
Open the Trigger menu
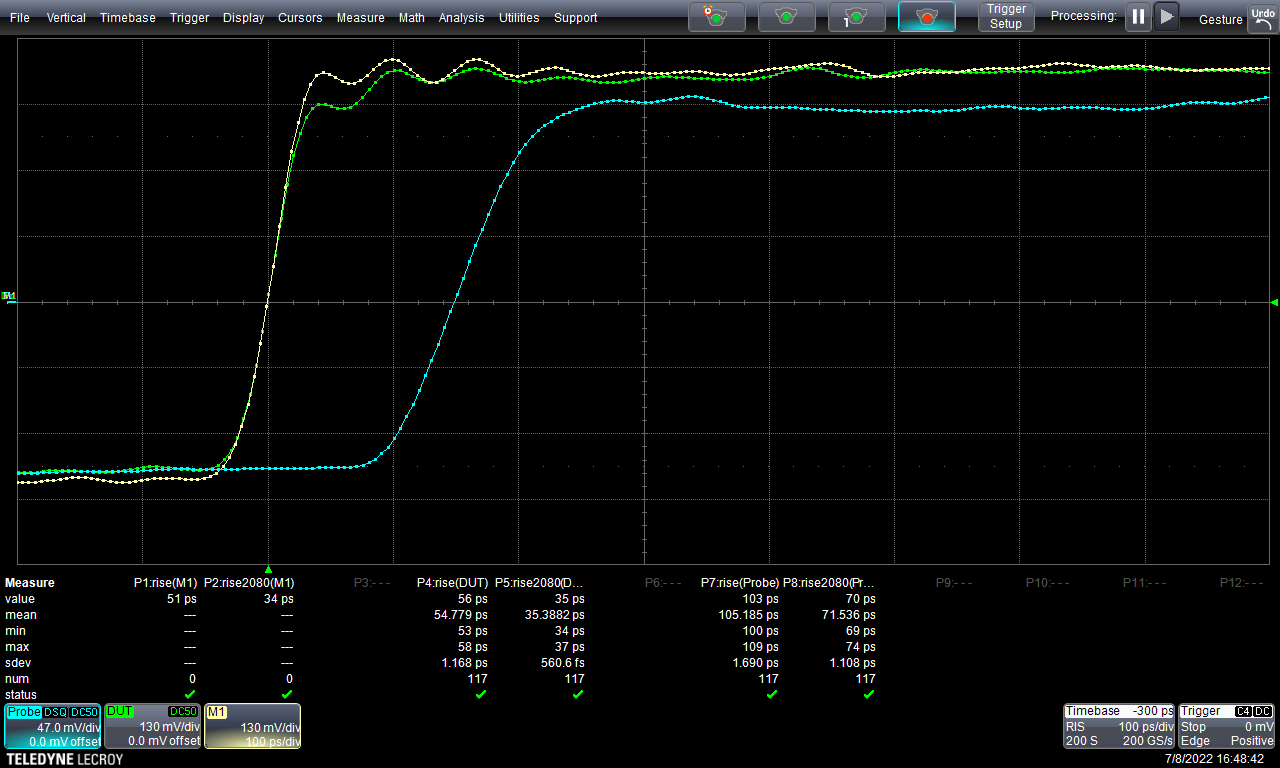click(x=190, y=18)
